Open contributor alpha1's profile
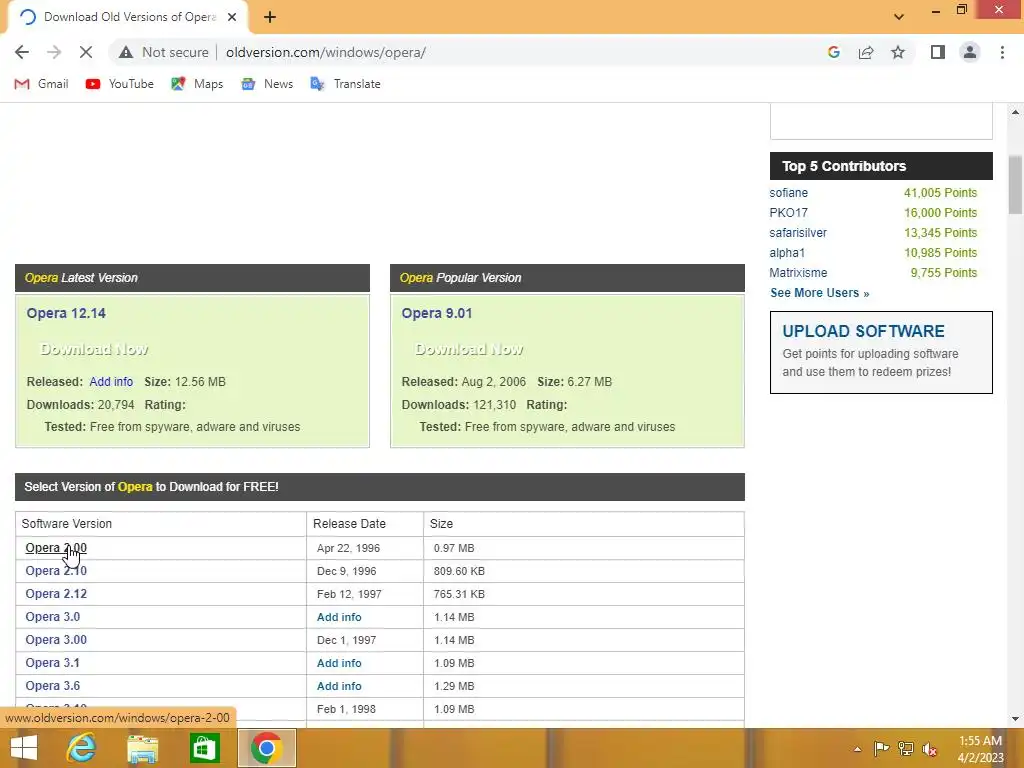 pyautogui.click(x=787, y=253)
